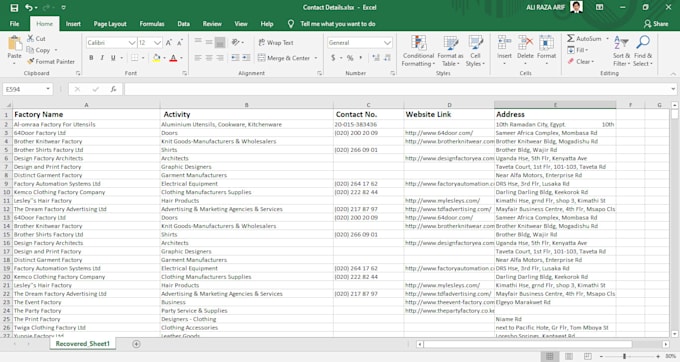
Task: Click the Undo arrow icon
Action: (29, 8)
